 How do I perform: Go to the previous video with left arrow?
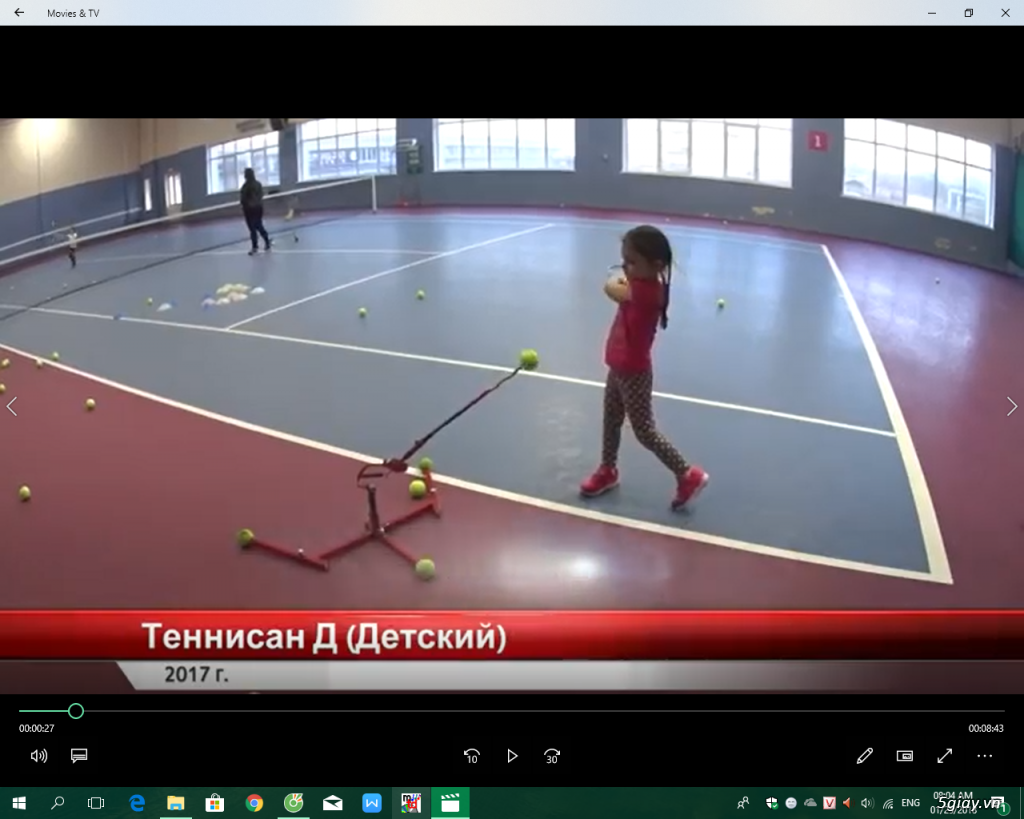coord(12,406)
